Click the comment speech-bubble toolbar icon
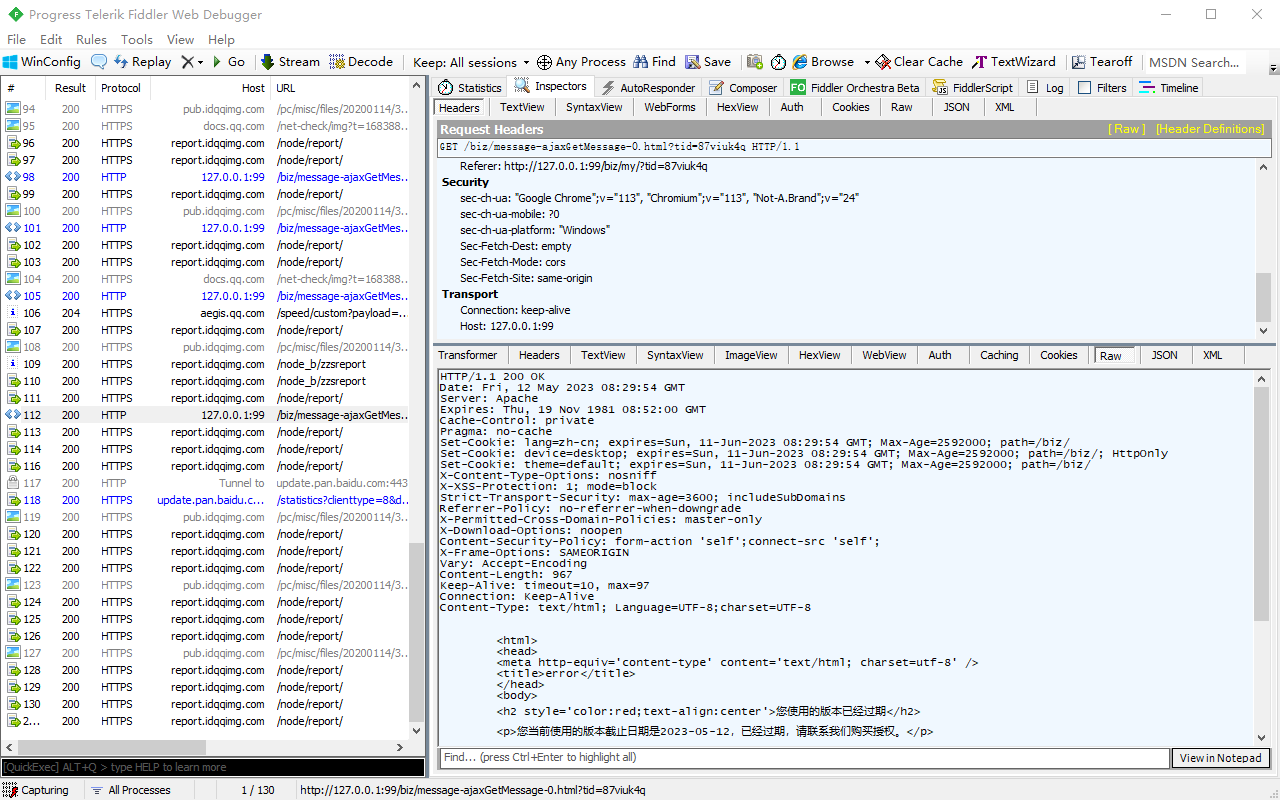Image resolution: width=1280 pixels, height=800 pixels. click(x=99, y=62)
